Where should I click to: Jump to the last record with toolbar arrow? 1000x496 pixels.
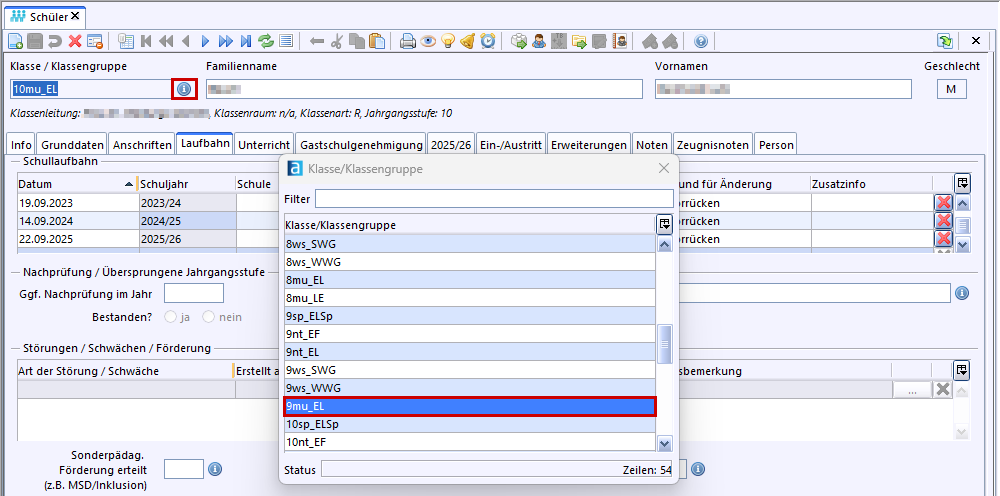(245, 41)
